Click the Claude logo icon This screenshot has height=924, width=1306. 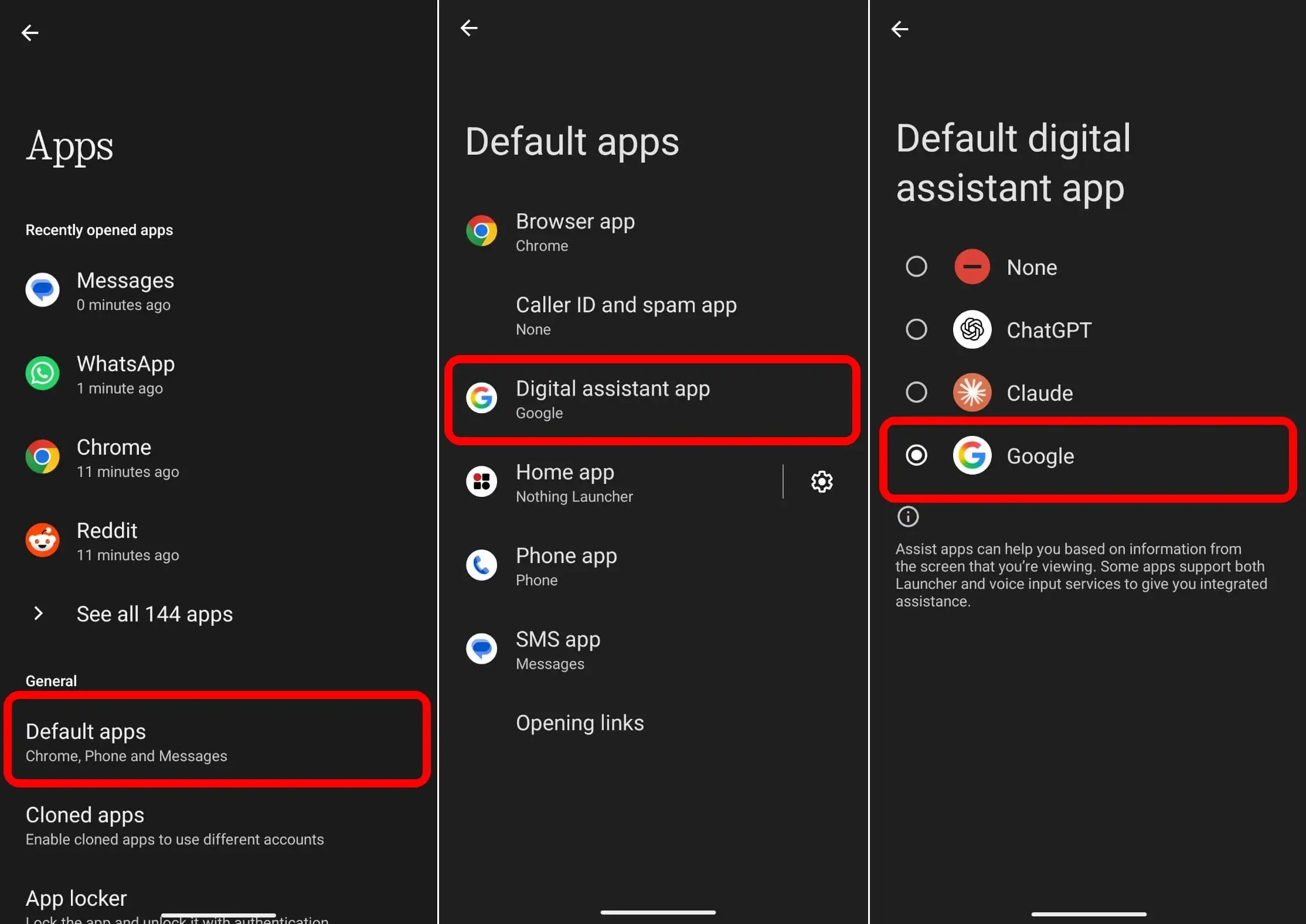(971, 393)
